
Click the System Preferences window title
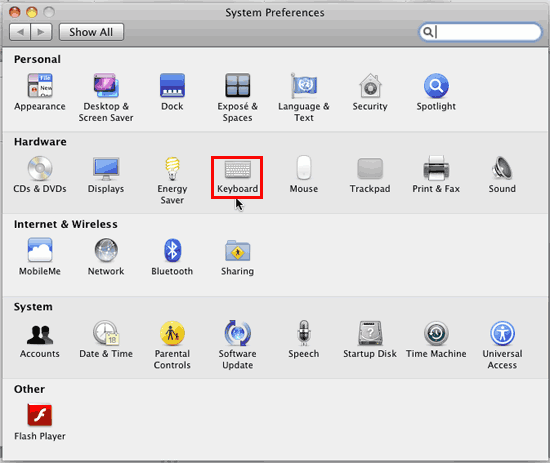[x=275, y=13]
